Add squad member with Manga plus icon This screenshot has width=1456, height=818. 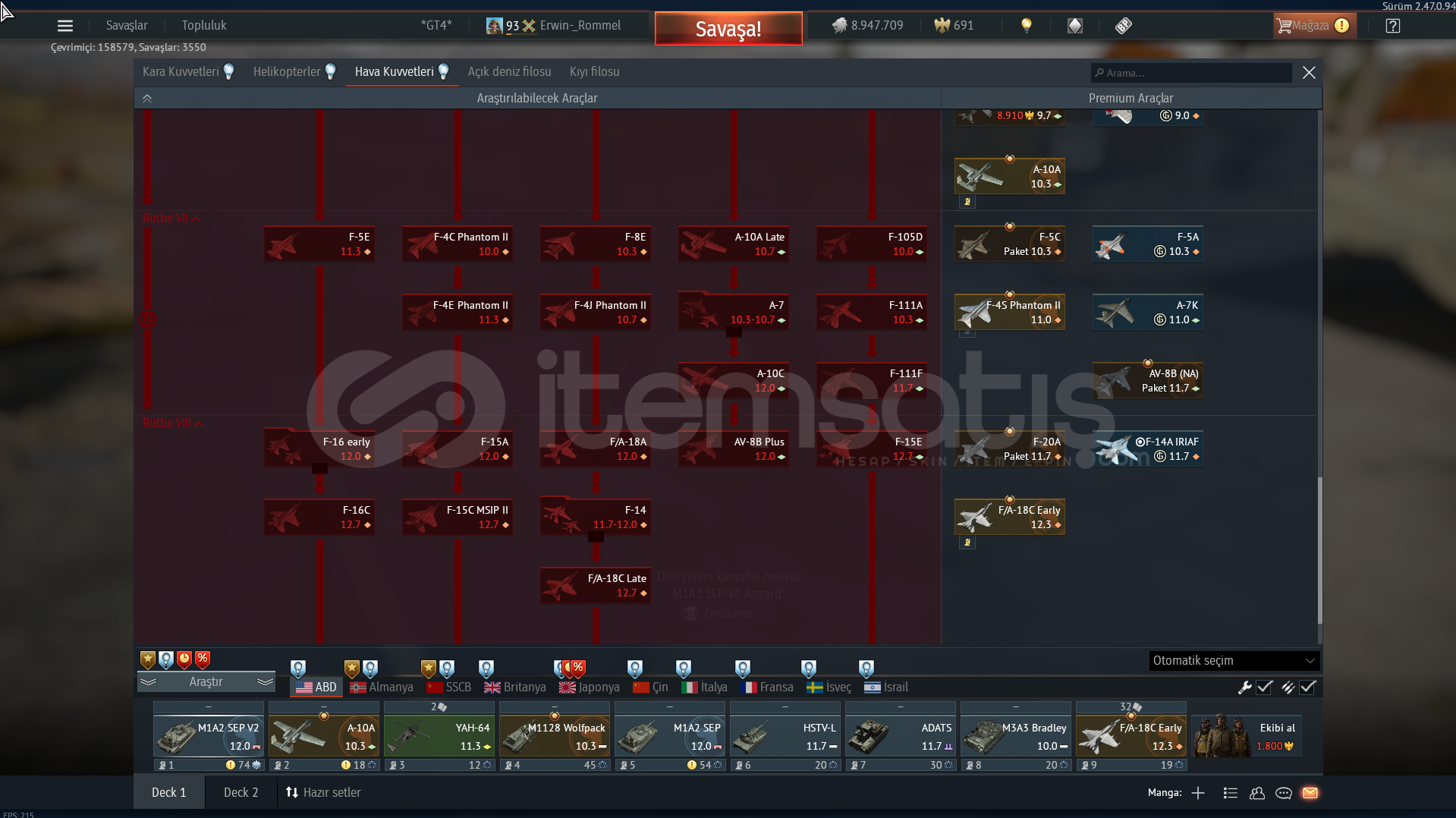click(1198, 793)
